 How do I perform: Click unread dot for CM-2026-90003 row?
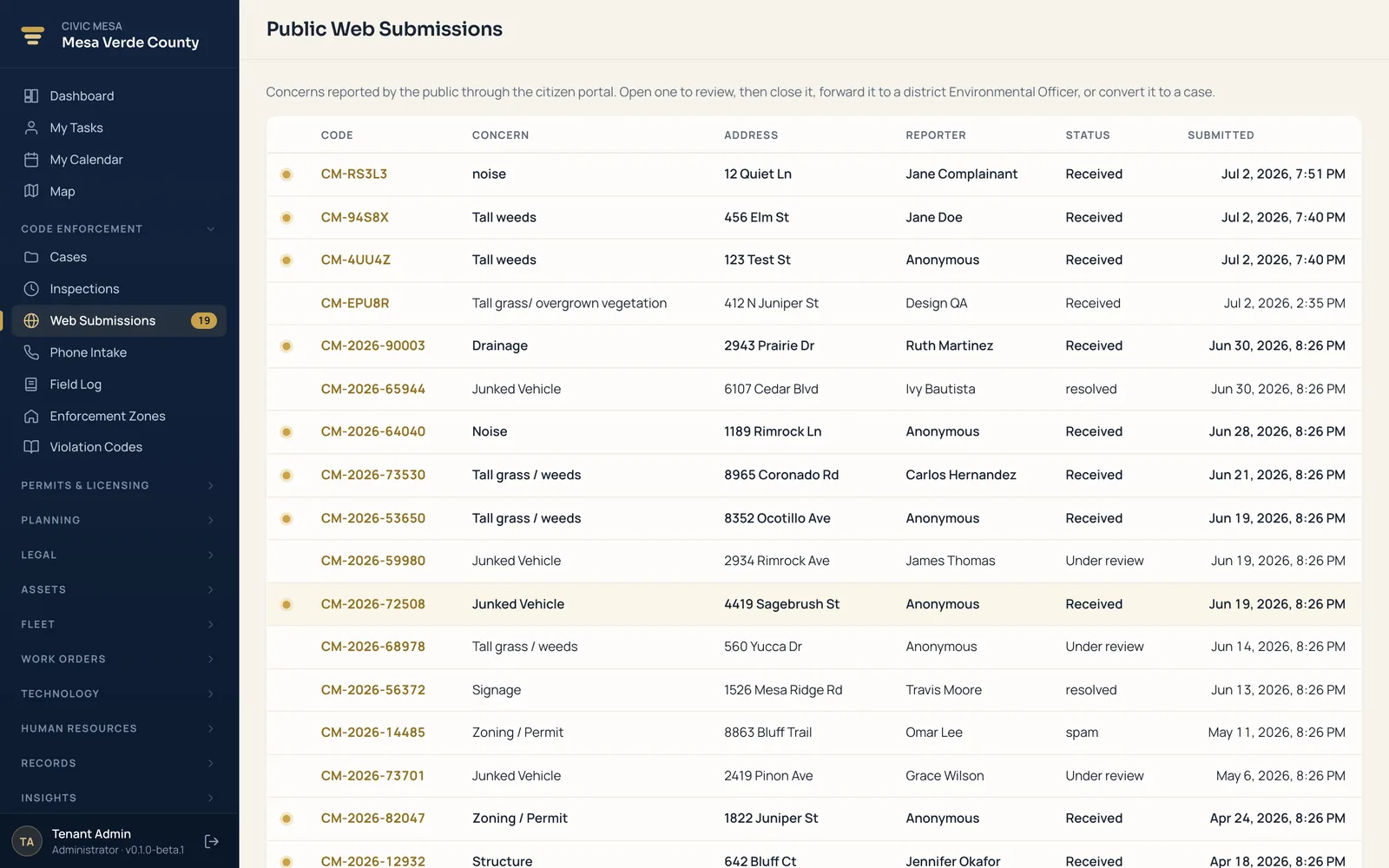tap(286, 346)
